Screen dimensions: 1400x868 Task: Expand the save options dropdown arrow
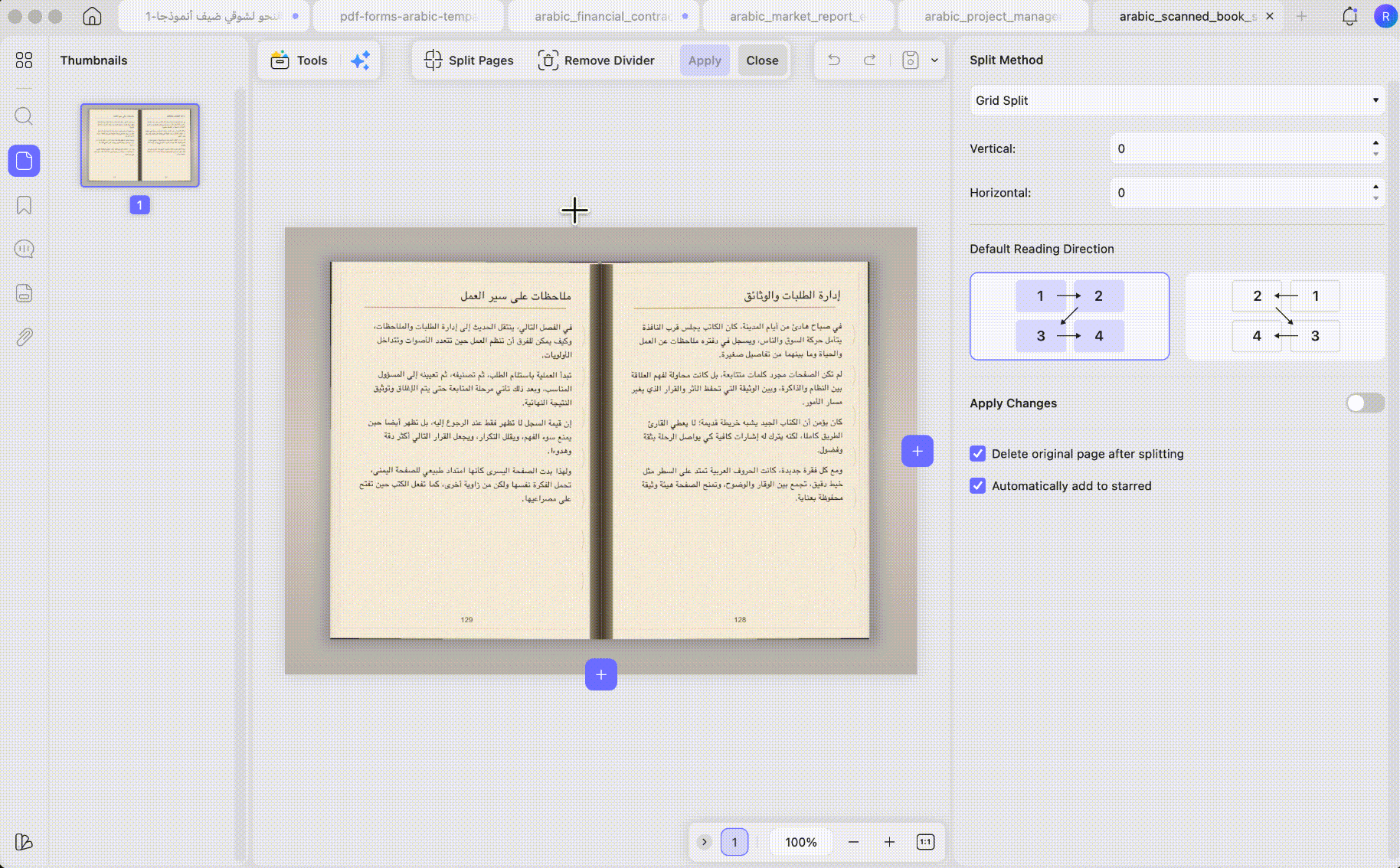(x=934, y=60)
